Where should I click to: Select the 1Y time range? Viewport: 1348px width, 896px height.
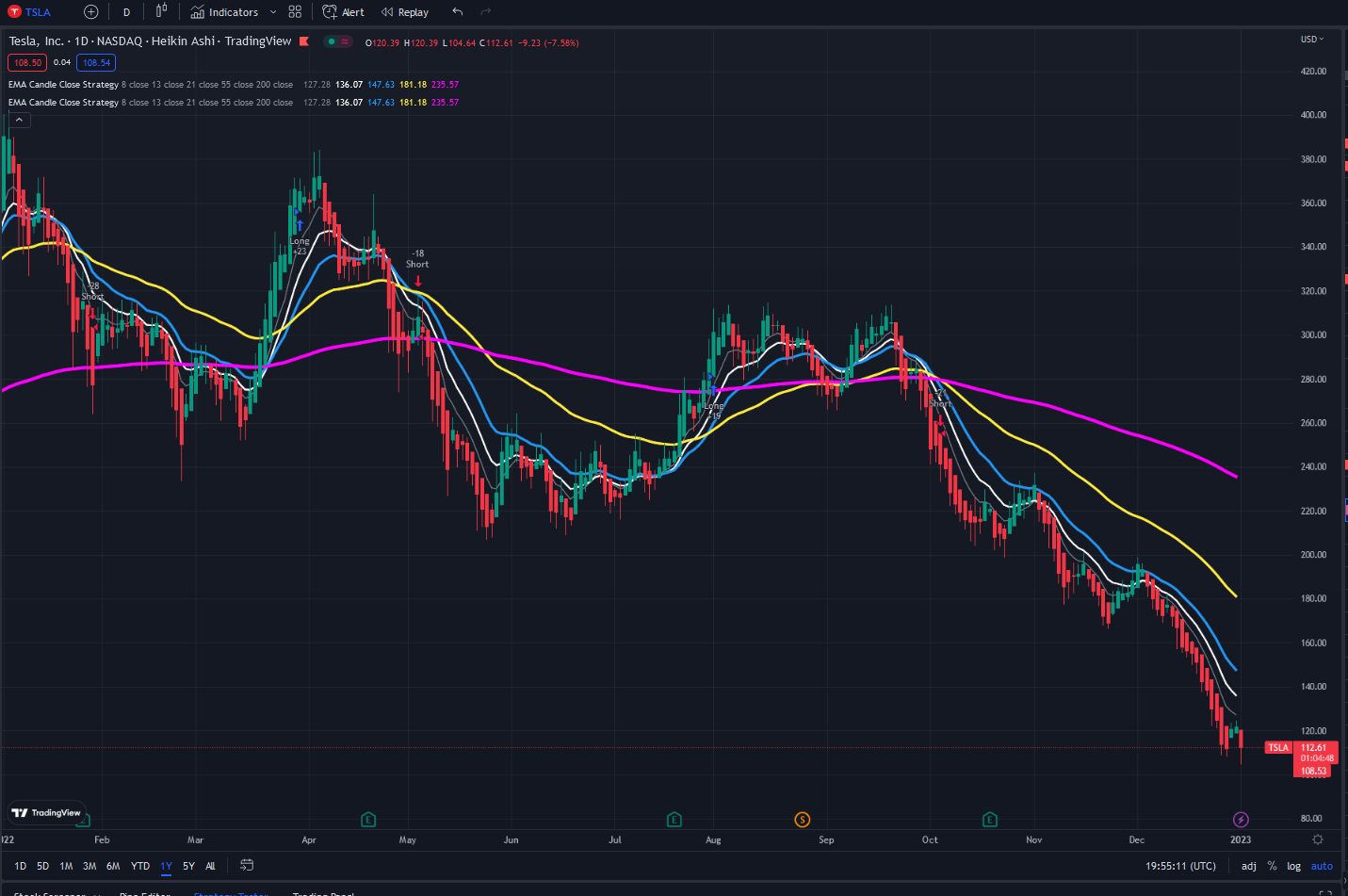(166, 866)
